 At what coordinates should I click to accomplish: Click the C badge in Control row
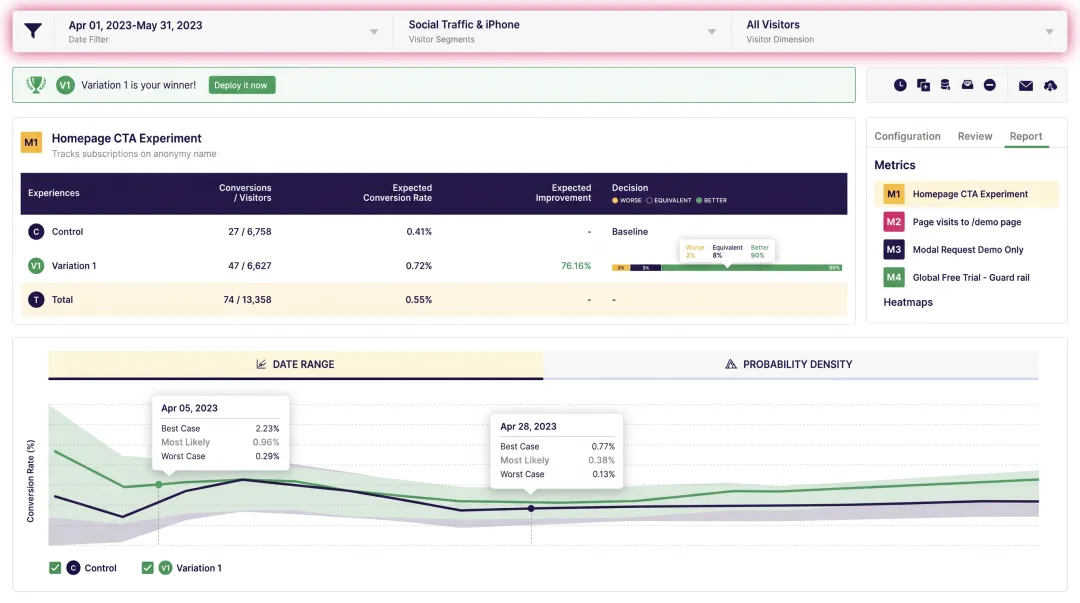36,232
